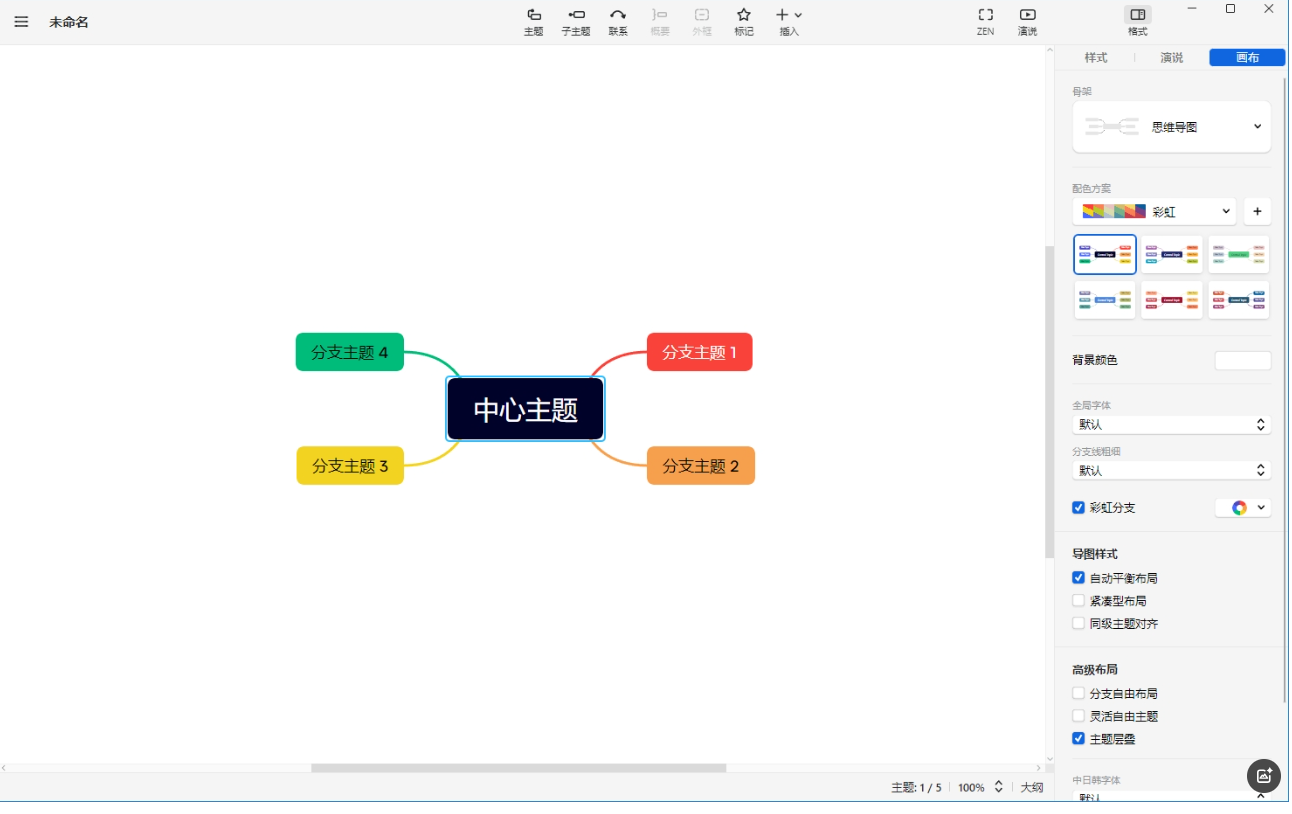Uncheck 主题层叠 option

click(x=1078, y=739)
